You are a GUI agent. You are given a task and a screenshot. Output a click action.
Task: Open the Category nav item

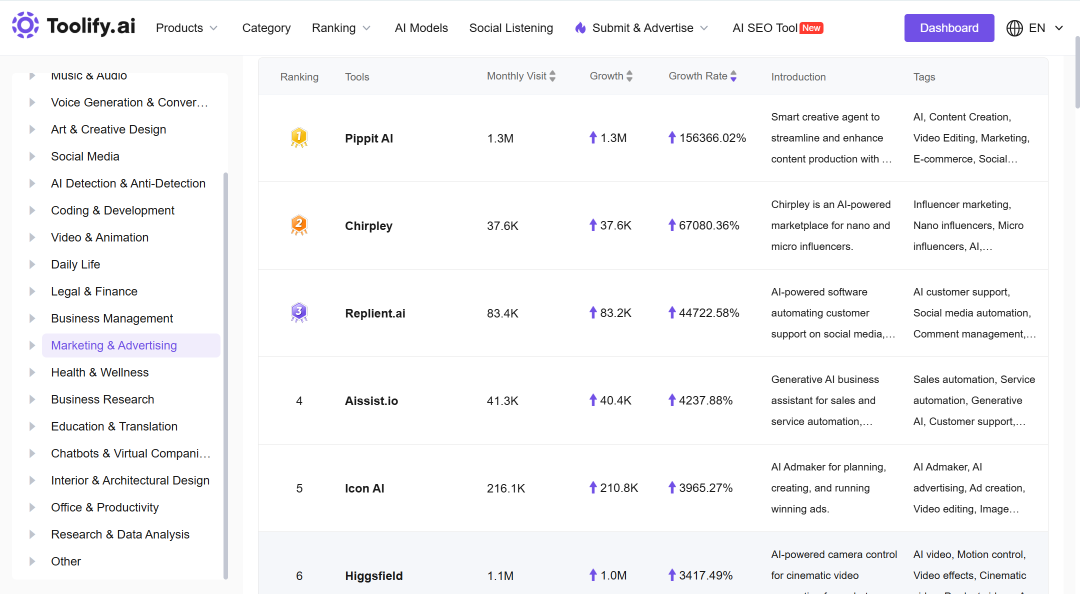[267, 28]
